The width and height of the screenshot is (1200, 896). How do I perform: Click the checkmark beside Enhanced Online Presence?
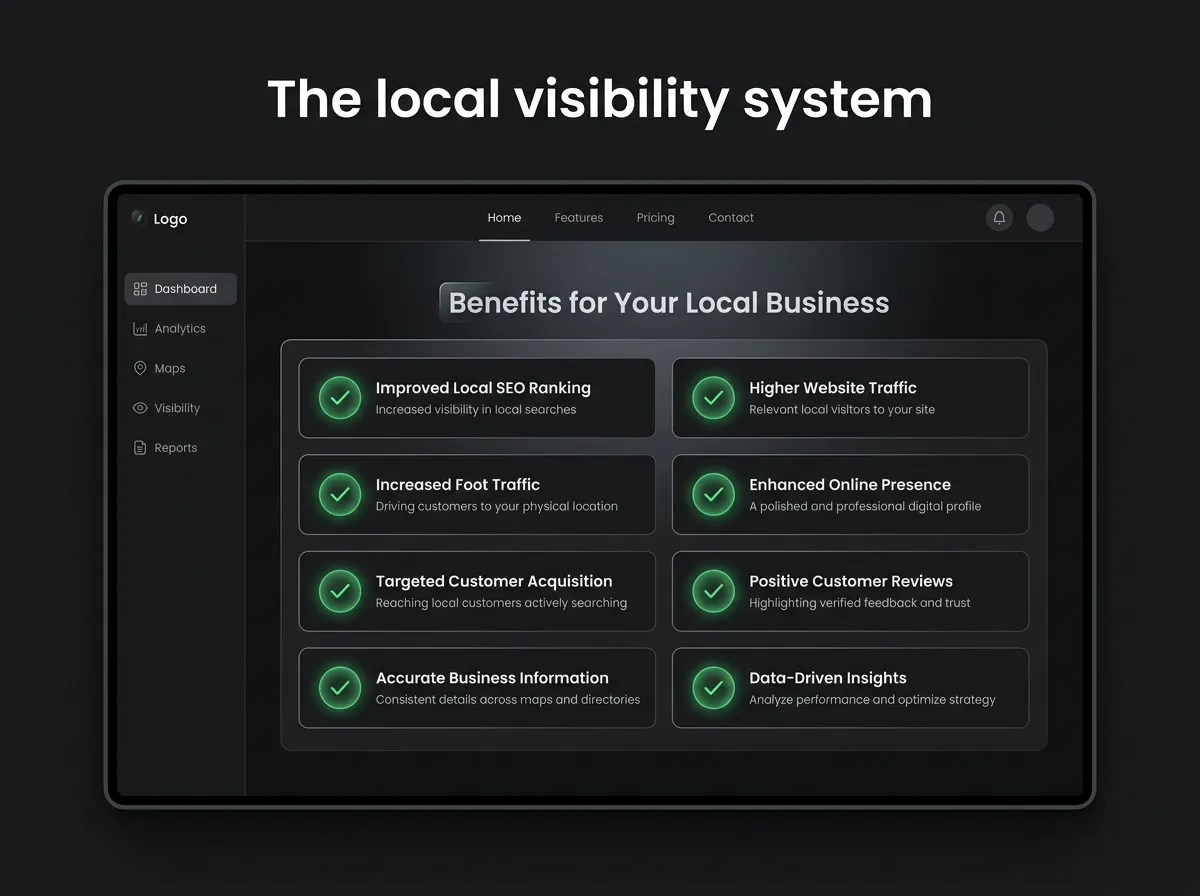coord(713,494)
